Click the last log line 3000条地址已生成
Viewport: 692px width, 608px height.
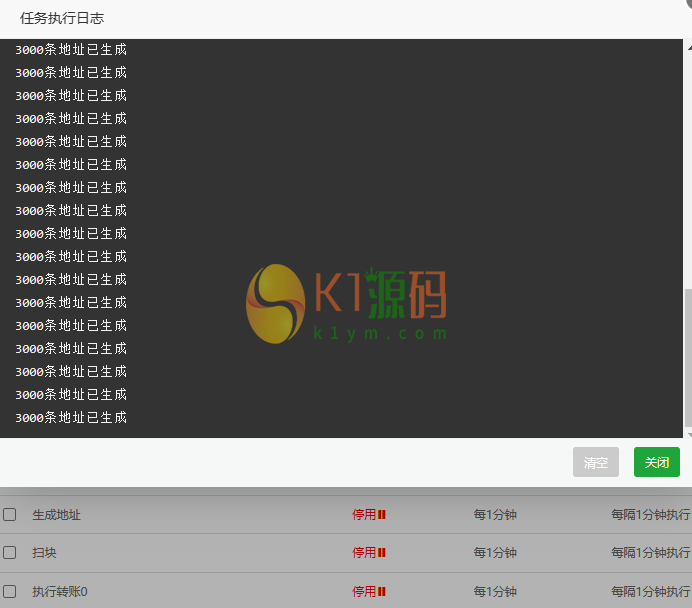pos(71,417)
